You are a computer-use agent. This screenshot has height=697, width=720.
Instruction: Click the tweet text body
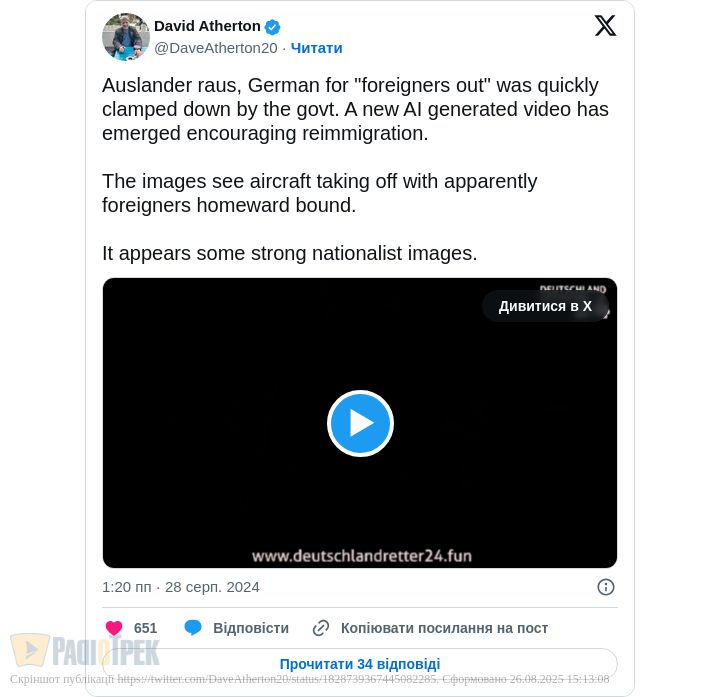tap(355, 169)
